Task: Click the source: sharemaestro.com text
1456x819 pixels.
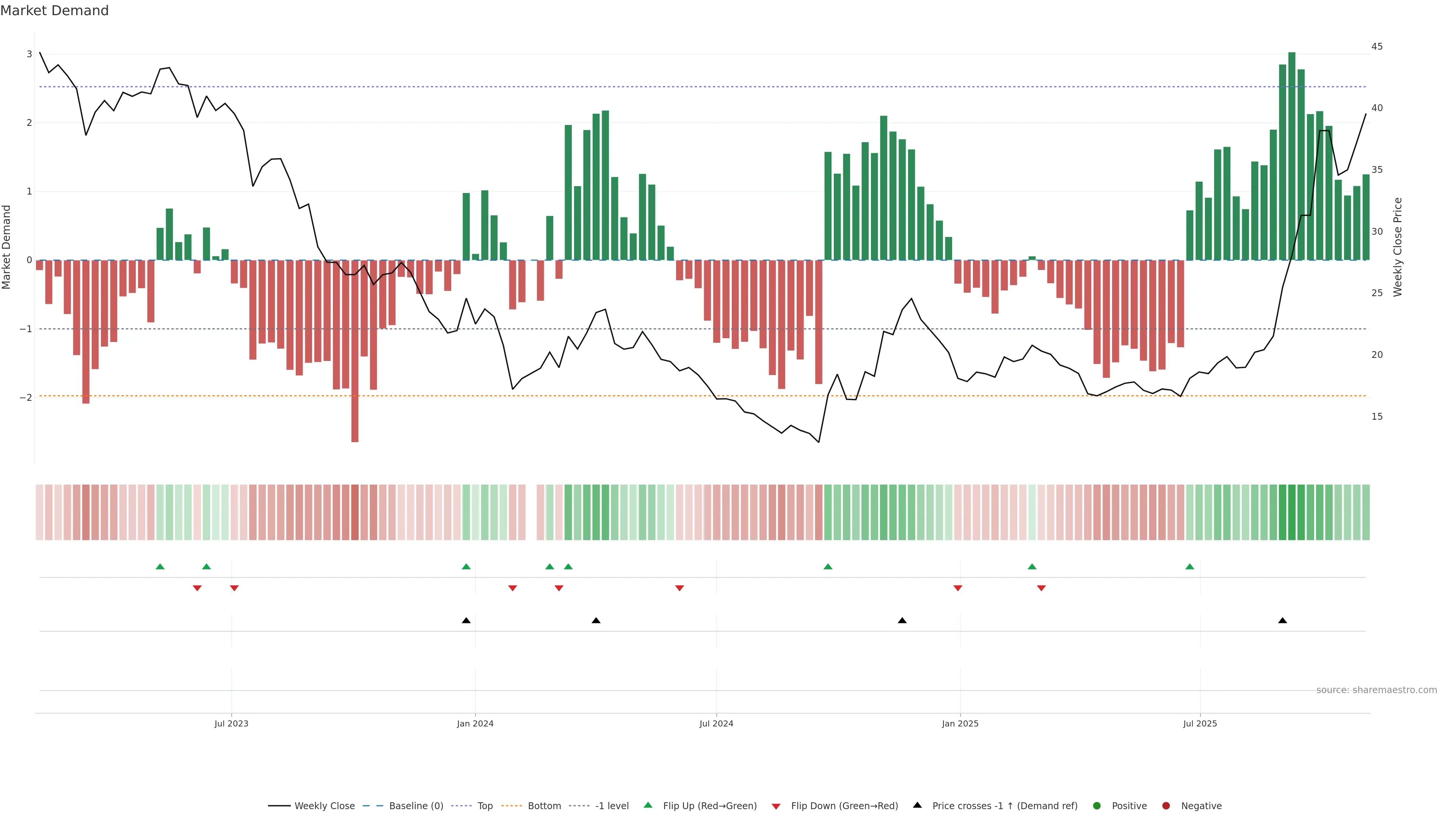Action: [1376, 690]
